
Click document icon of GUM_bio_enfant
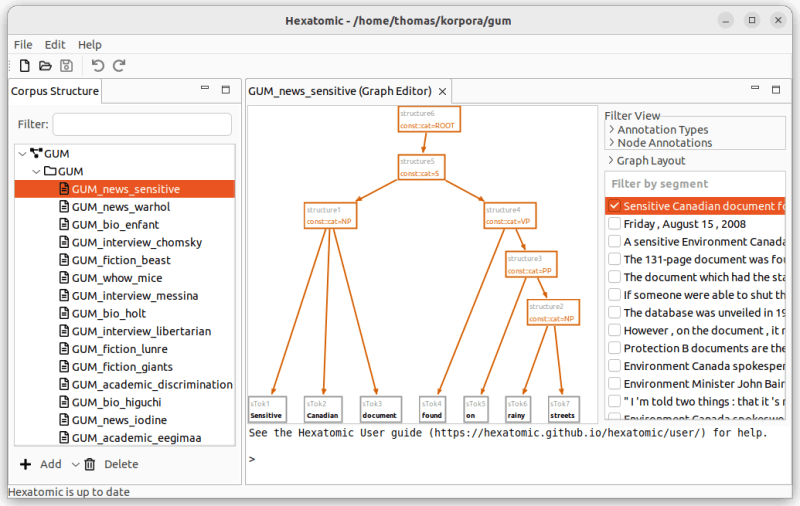pos(64,224)
